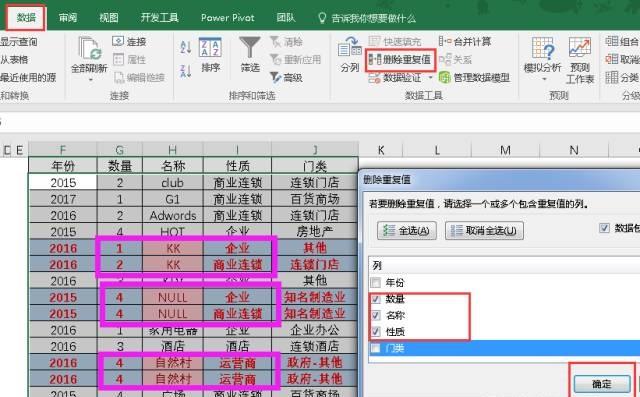
Task: Select column F header
Action: (x=62, y=150)
